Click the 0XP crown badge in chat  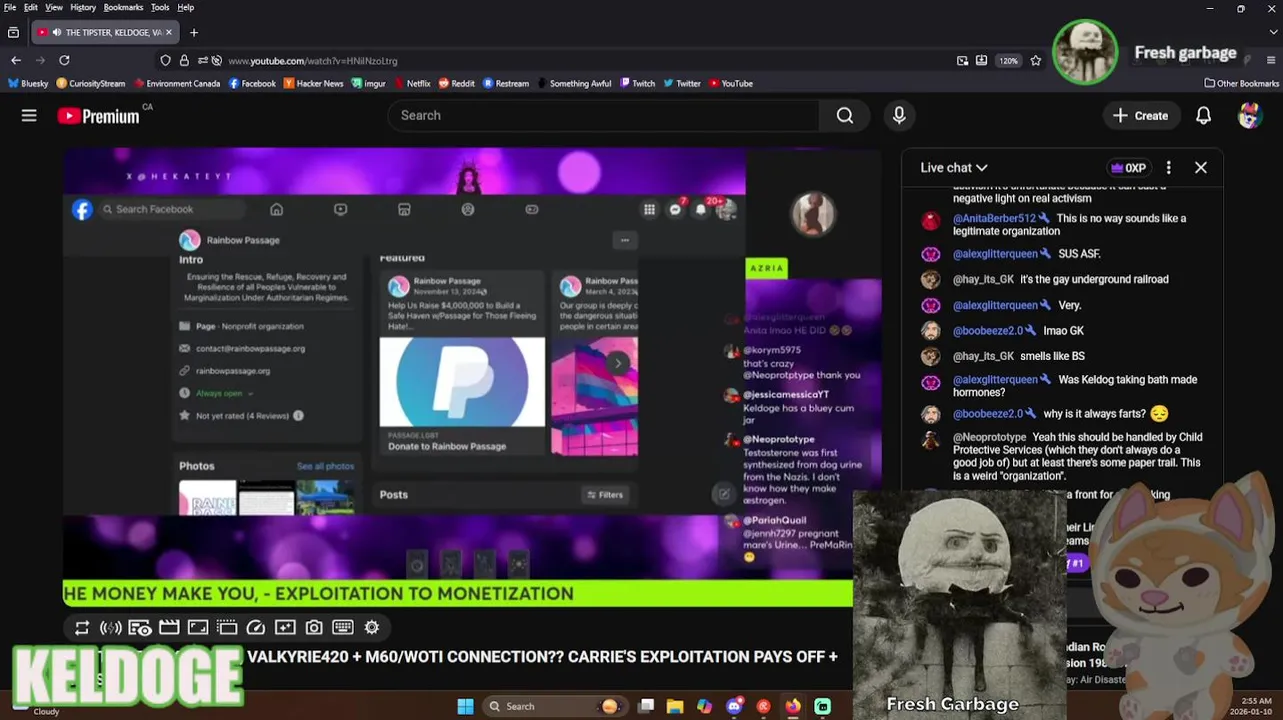click(x=1127, y=168)
